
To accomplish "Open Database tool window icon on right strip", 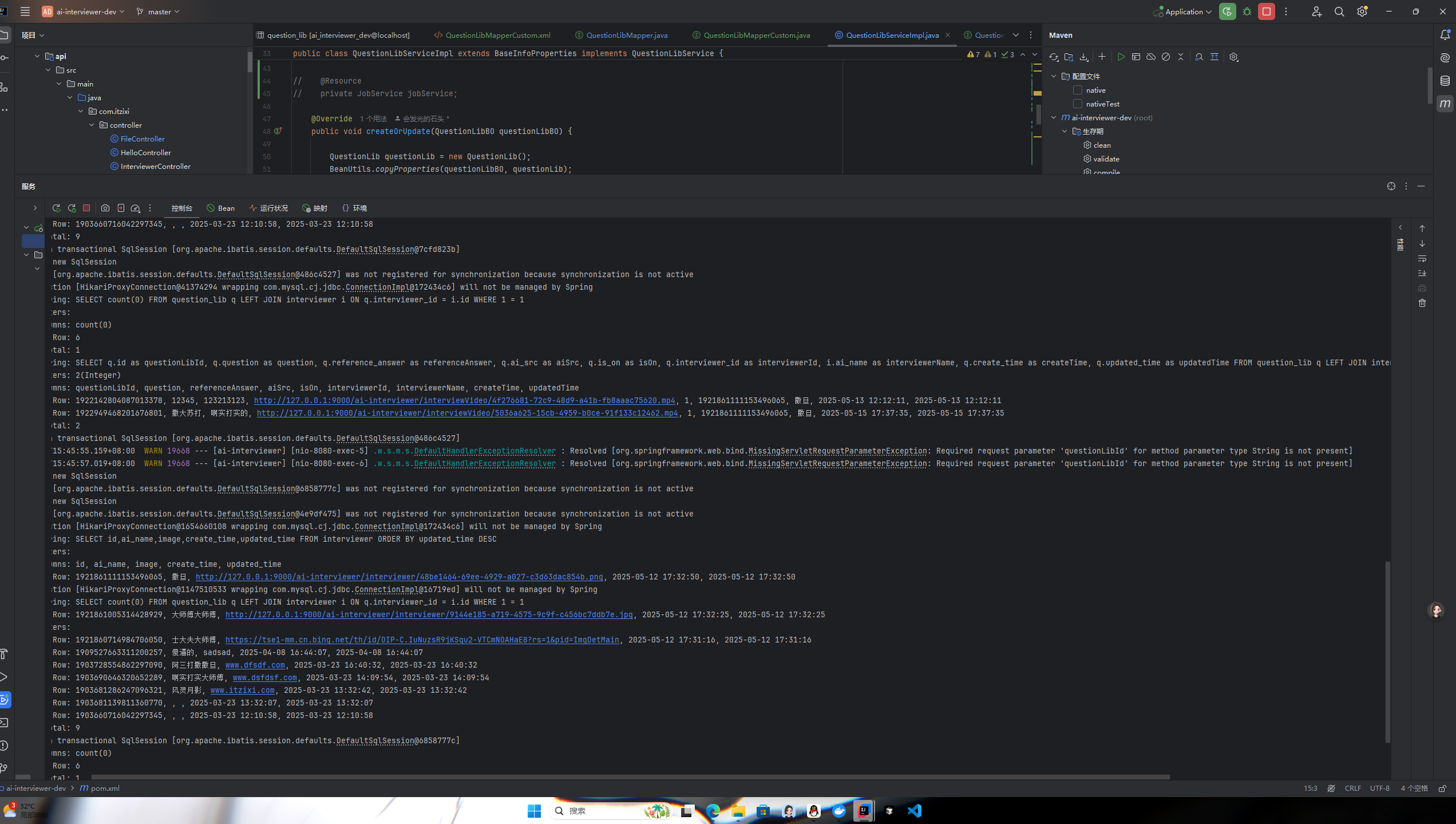I will 1445,81.
